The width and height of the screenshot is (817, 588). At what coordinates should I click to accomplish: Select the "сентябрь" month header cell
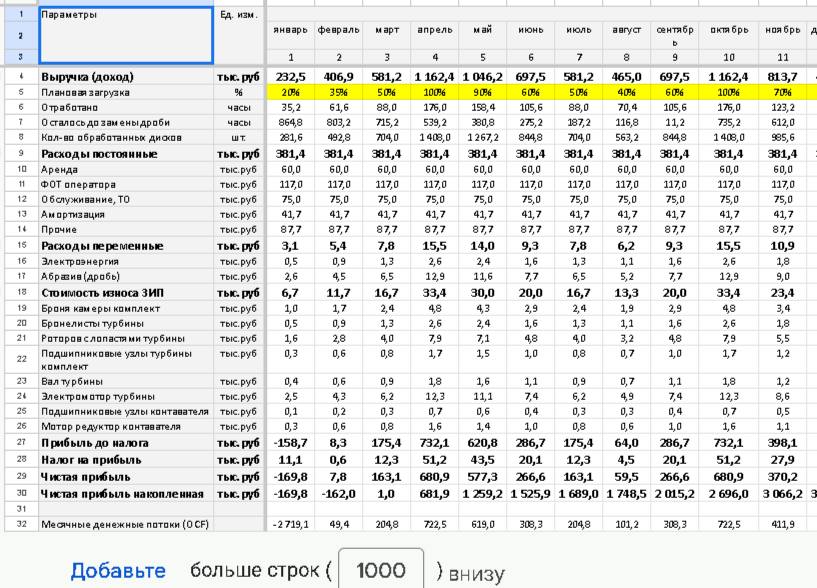[x=675, y=35]
